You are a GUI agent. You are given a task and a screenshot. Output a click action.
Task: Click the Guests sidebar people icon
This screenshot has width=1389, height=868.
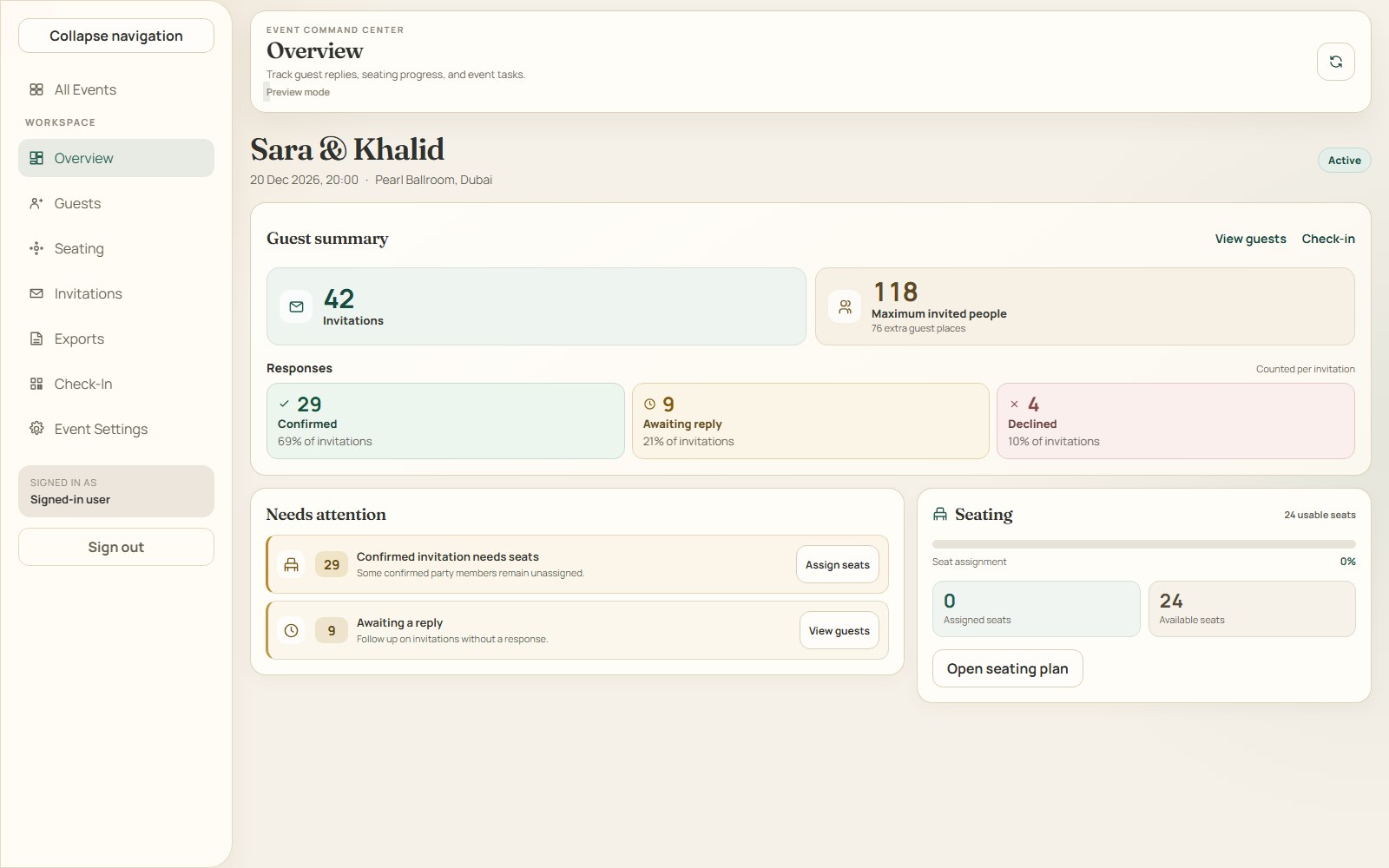click(36, 203)
